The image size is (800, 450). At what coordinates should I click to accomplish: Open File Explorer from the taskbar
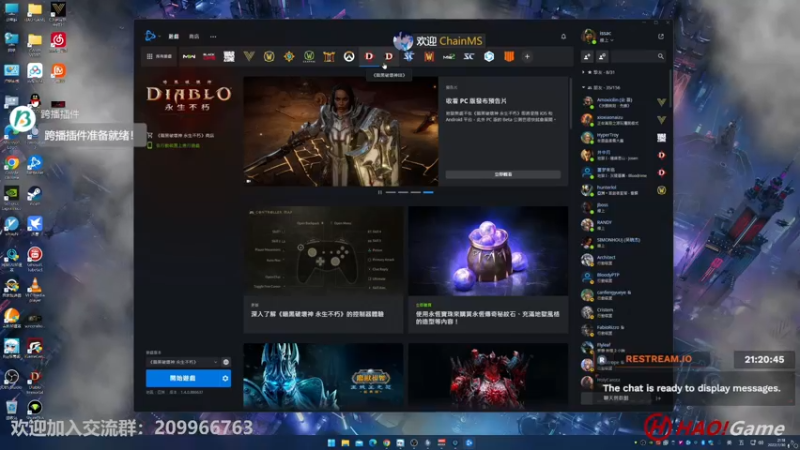click(345, 443)
